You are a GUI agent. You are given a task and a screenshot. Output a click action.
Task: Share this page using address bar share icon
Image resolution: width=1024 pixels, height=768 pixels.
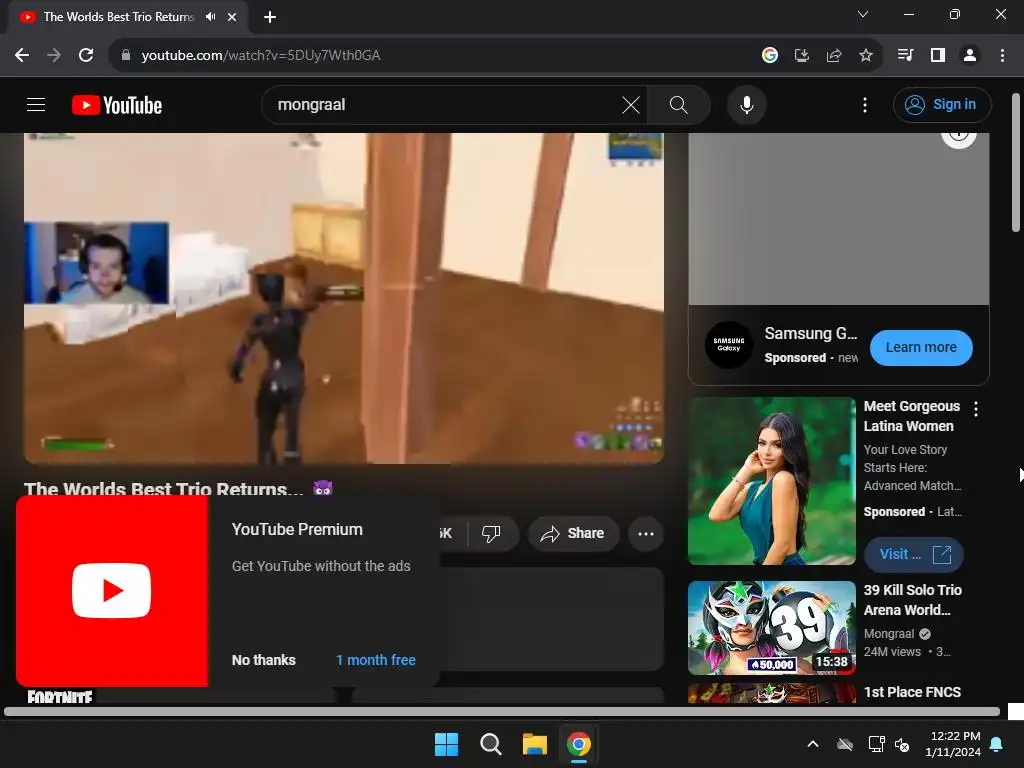click(833, 56)
